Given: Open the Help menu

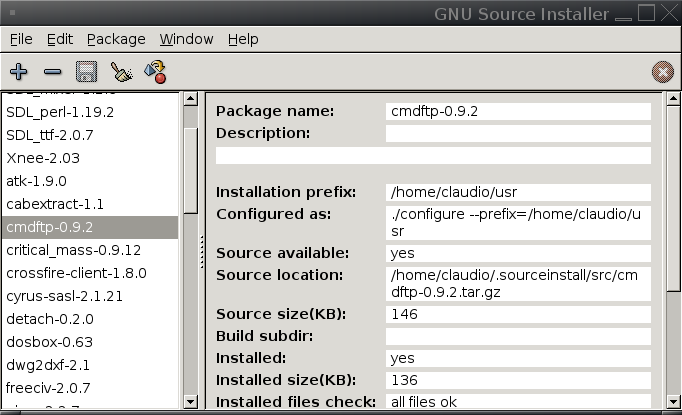Looking at the screenshot, I should coord(243,39).
